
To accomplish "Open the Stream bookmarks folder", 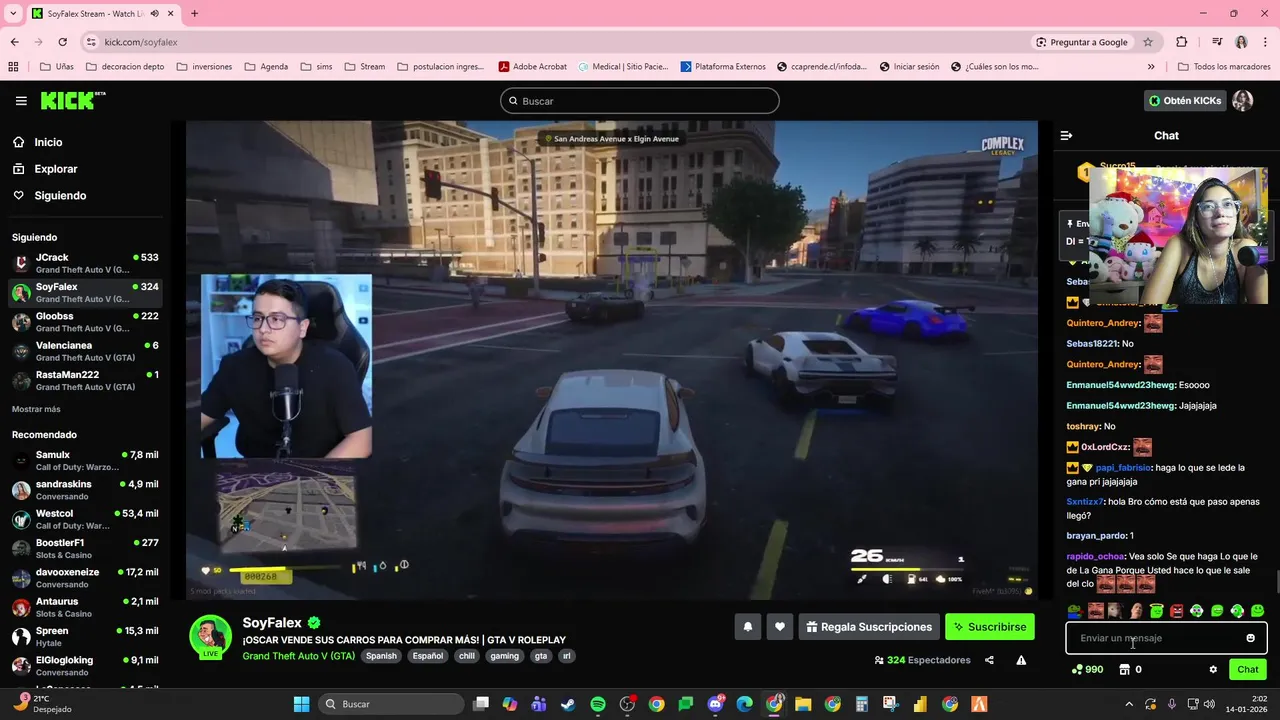I will coord(364,67).
